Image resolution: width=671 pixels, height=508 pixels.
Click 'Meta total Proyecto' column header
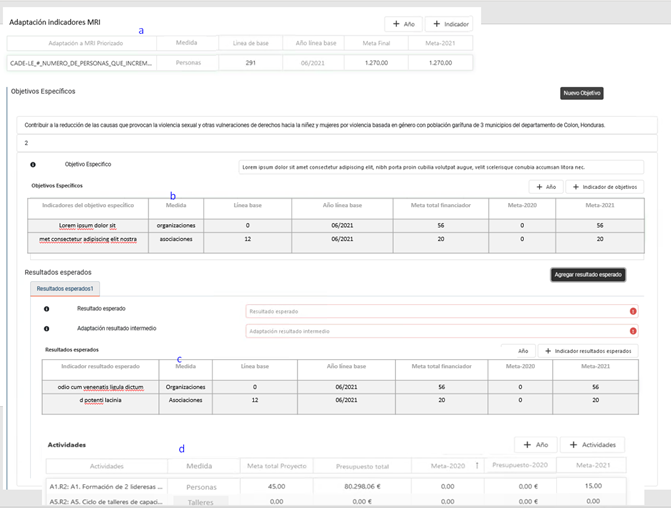coord(276,466)
